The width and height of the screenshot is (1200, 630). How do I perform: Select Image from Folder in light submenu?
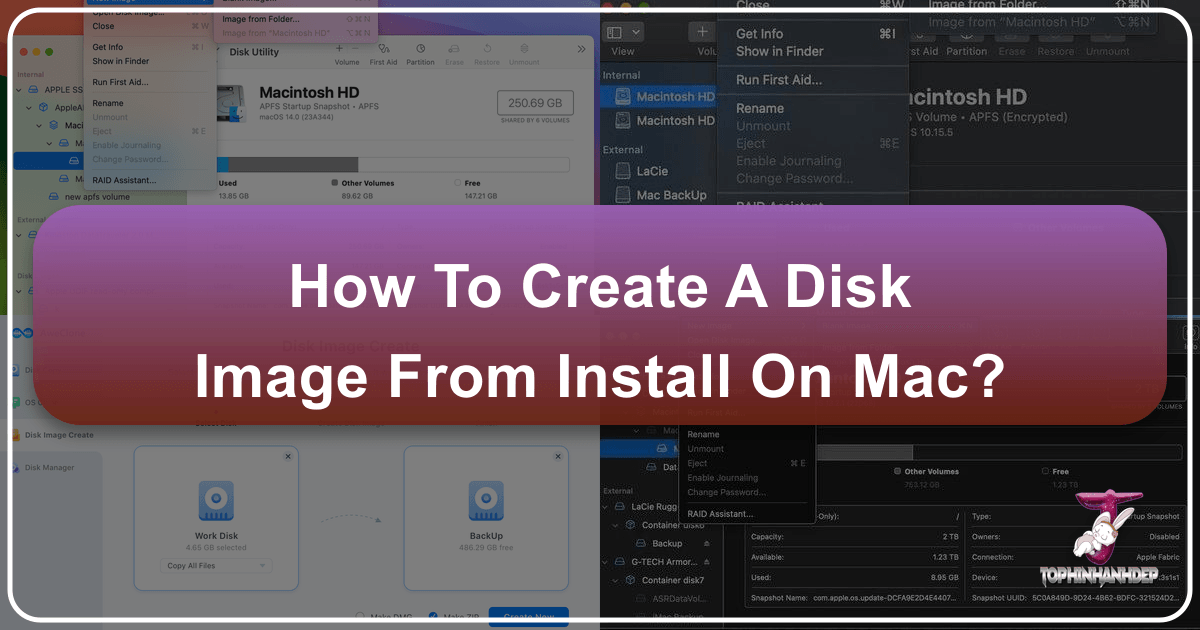coord(260,18)
